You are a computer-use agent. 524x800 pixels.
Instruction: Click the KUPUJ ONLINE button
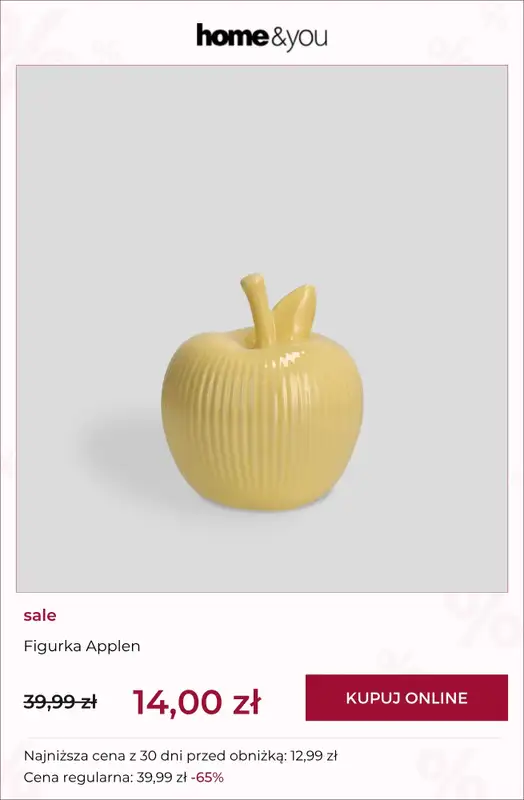pyautogui.click(x=407, y=697)
